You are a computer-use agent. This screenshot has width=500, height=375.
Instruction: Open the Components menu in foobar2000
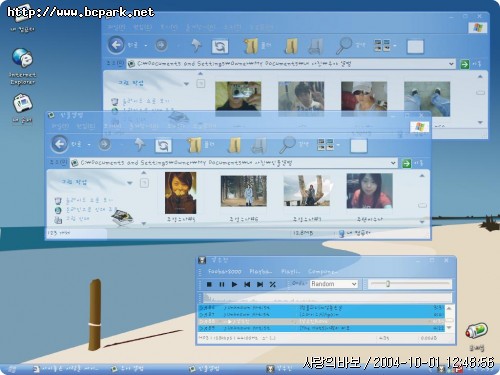pos(323,272)
